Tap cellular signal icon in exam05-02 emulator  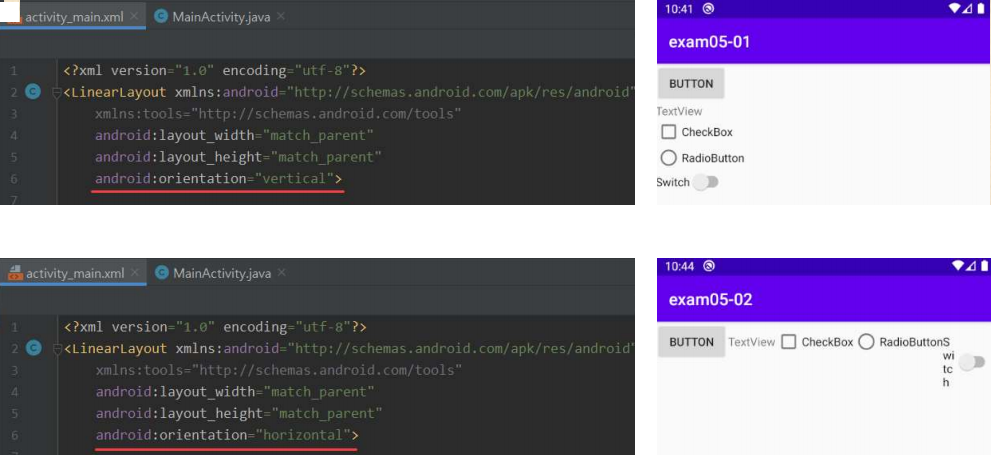click(971, 265)
